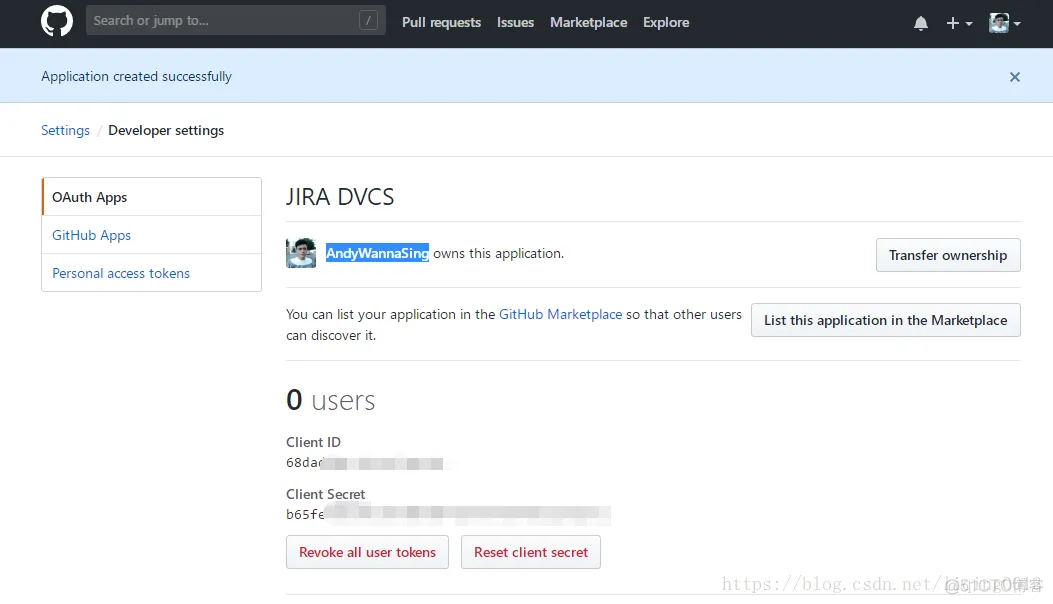
Task: Click the 'Reset client secret' button
Action: 531,552
